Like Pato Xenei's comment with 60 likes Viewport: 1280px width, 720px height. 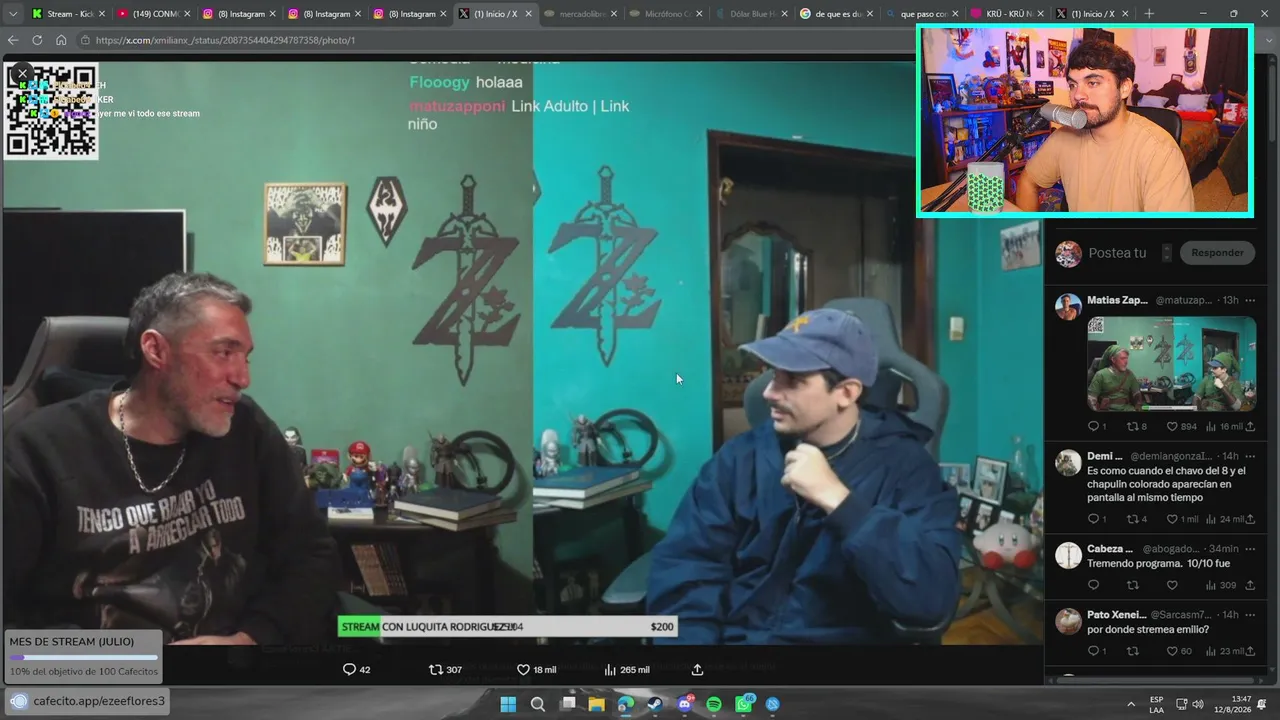click(1180, 651)
